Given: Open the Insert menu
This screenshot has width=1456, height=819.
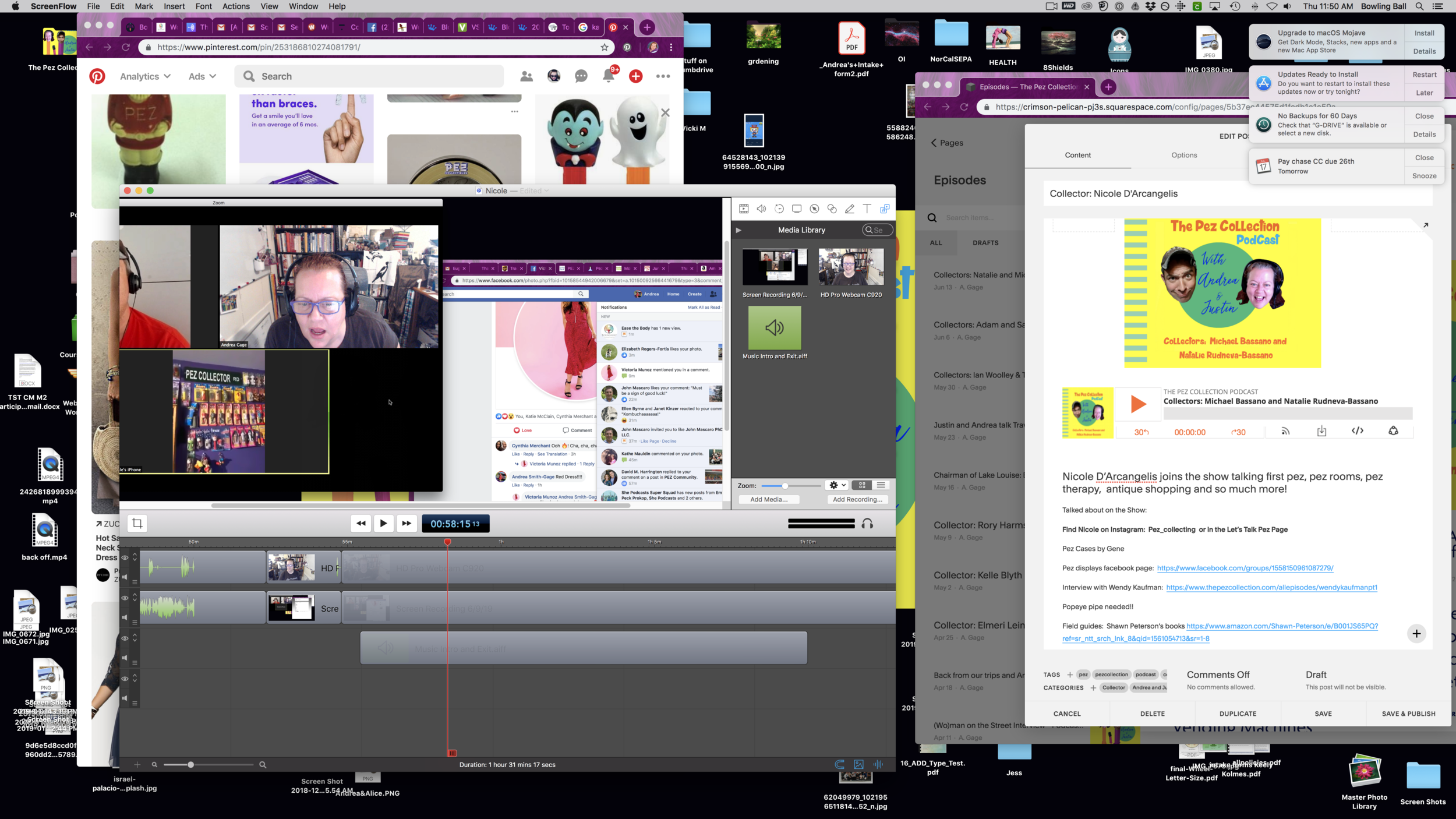Looking at the screenshot, I should tap(174, 6).
